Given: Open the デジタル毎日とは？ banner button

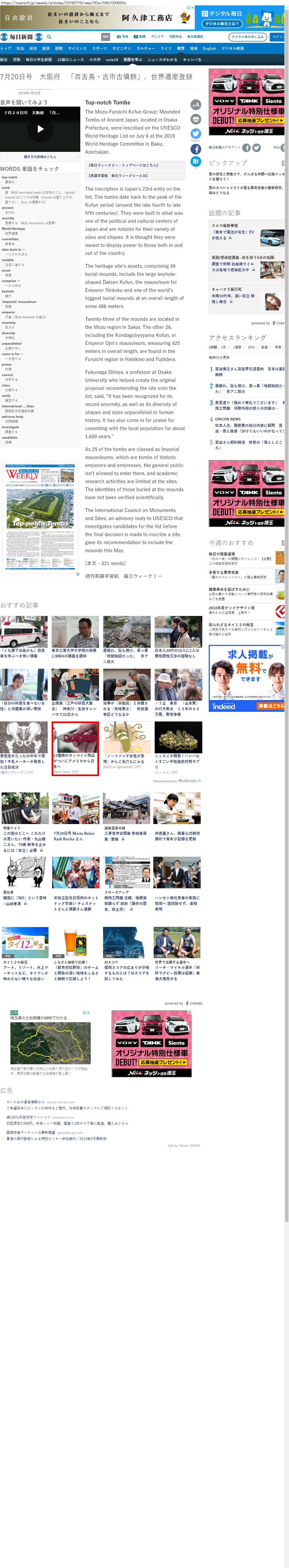Looking at the screenshot, I should 222,24.
